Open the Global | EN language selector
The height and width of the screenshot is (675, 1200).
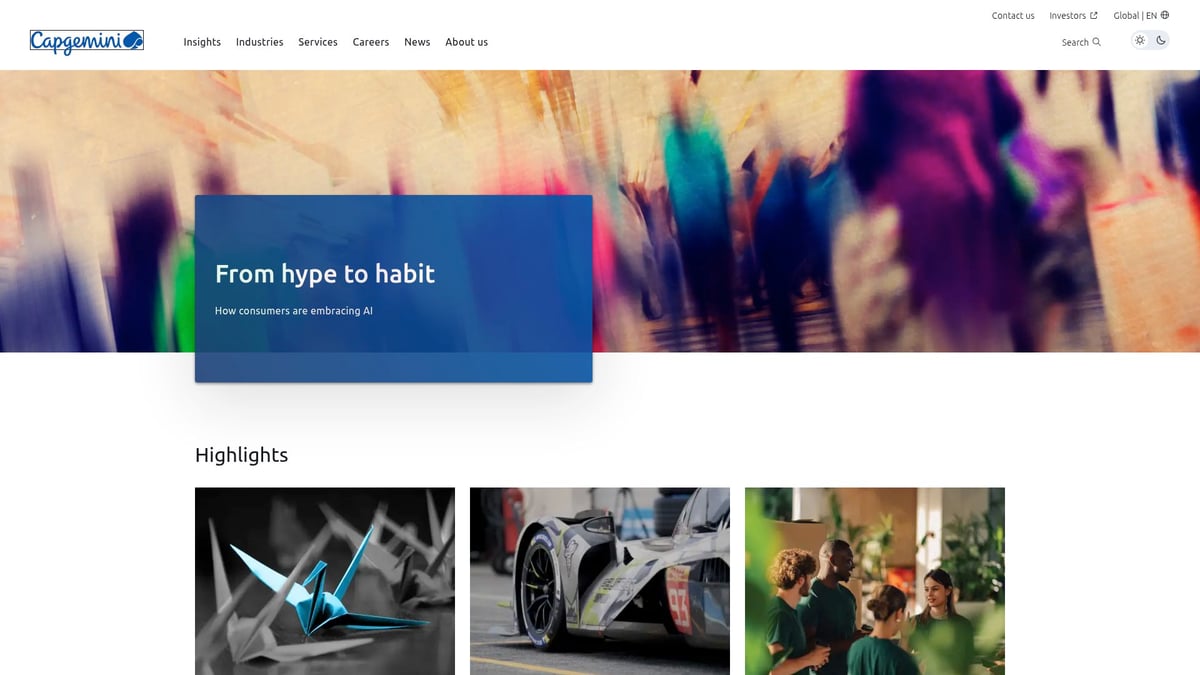[x=1141, y=15]
